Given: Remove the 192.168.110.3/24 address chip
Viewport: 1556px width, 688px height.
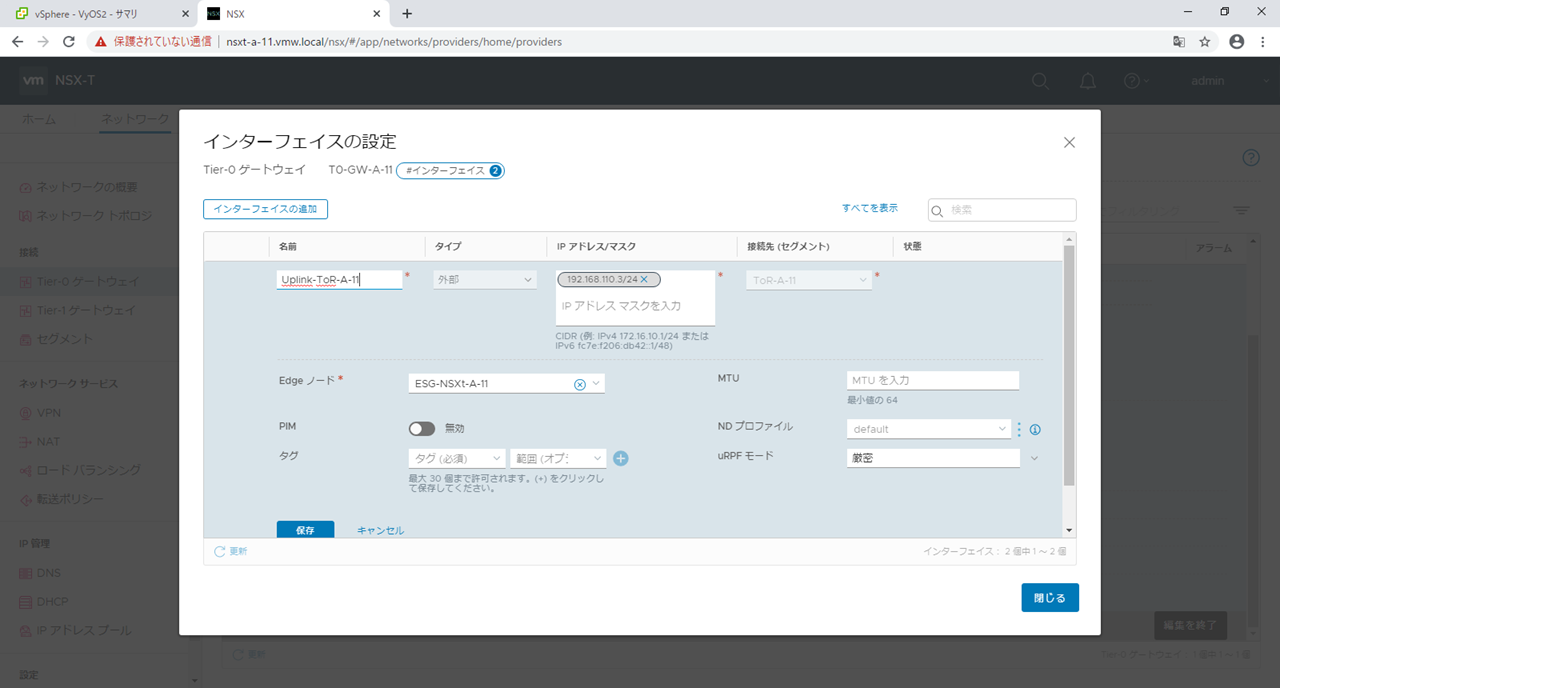Looking at the screenshot, I should [x=644, y=279].
